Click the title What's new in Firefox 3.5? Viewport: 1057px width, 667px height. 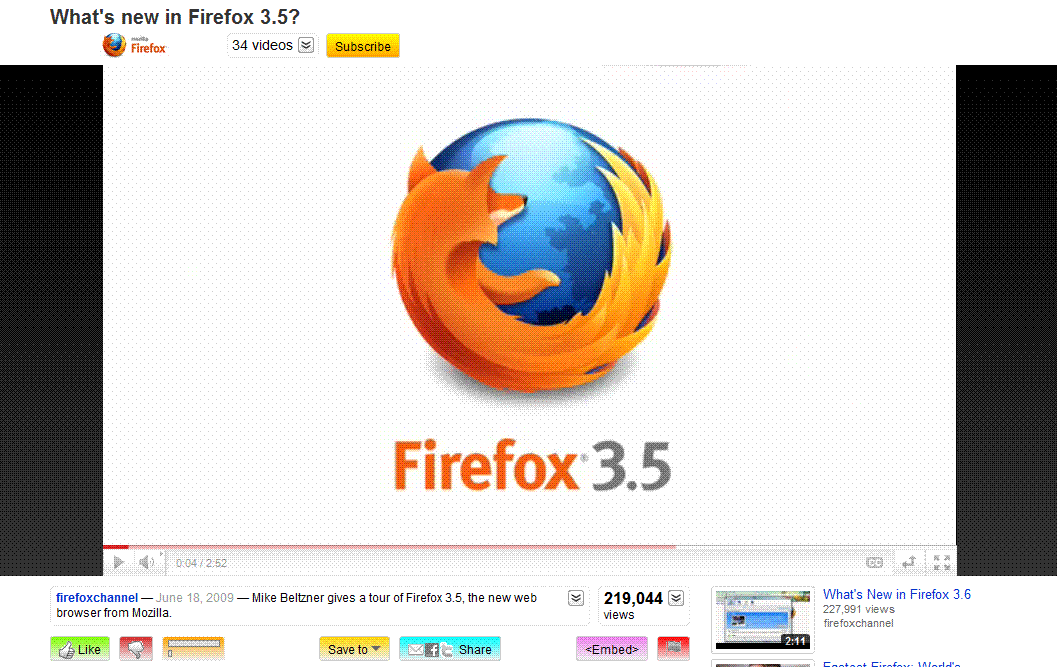click(175, 17)
